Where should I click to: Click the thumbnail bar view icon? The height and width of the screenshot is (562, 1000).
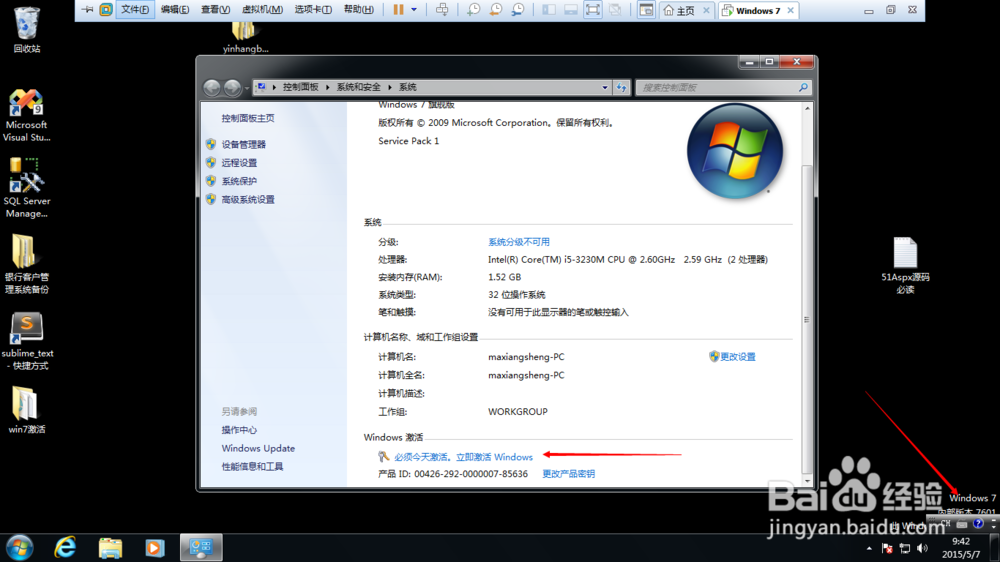click(571, 10)
